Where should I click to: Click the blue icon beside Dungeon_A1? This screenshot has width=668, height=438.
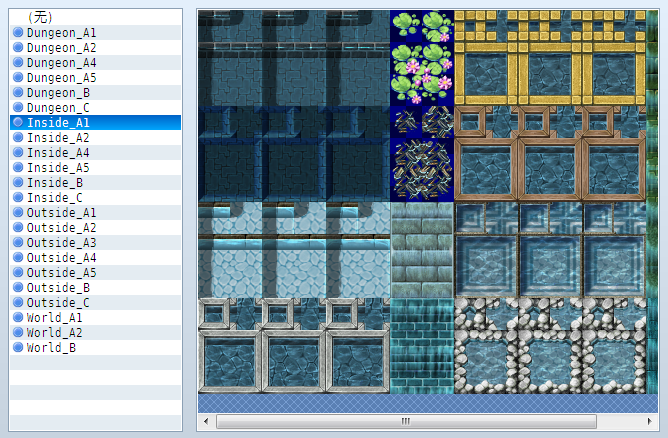[x=18, y=32]
